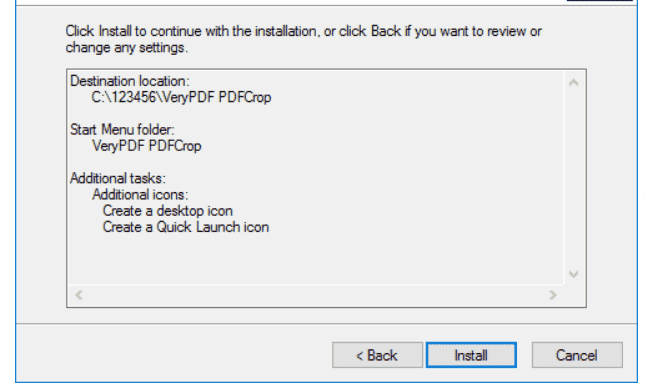The width and height of the screenshot is (650, 388).
Task: Click the horizontal scroll-right arrow
Action: (553, 295)
